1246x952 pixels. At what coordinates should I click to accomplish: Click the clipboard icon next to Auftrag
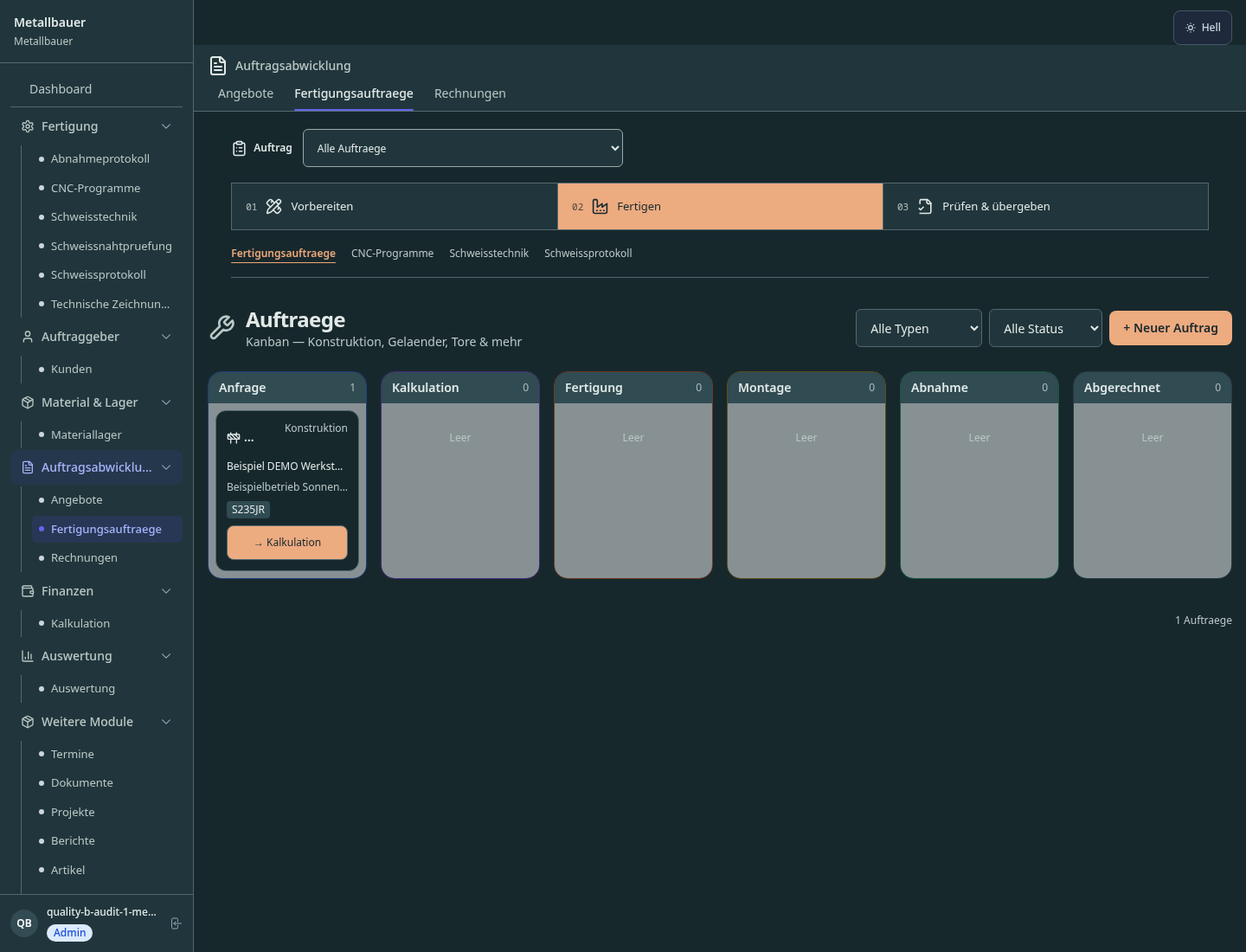240,149
